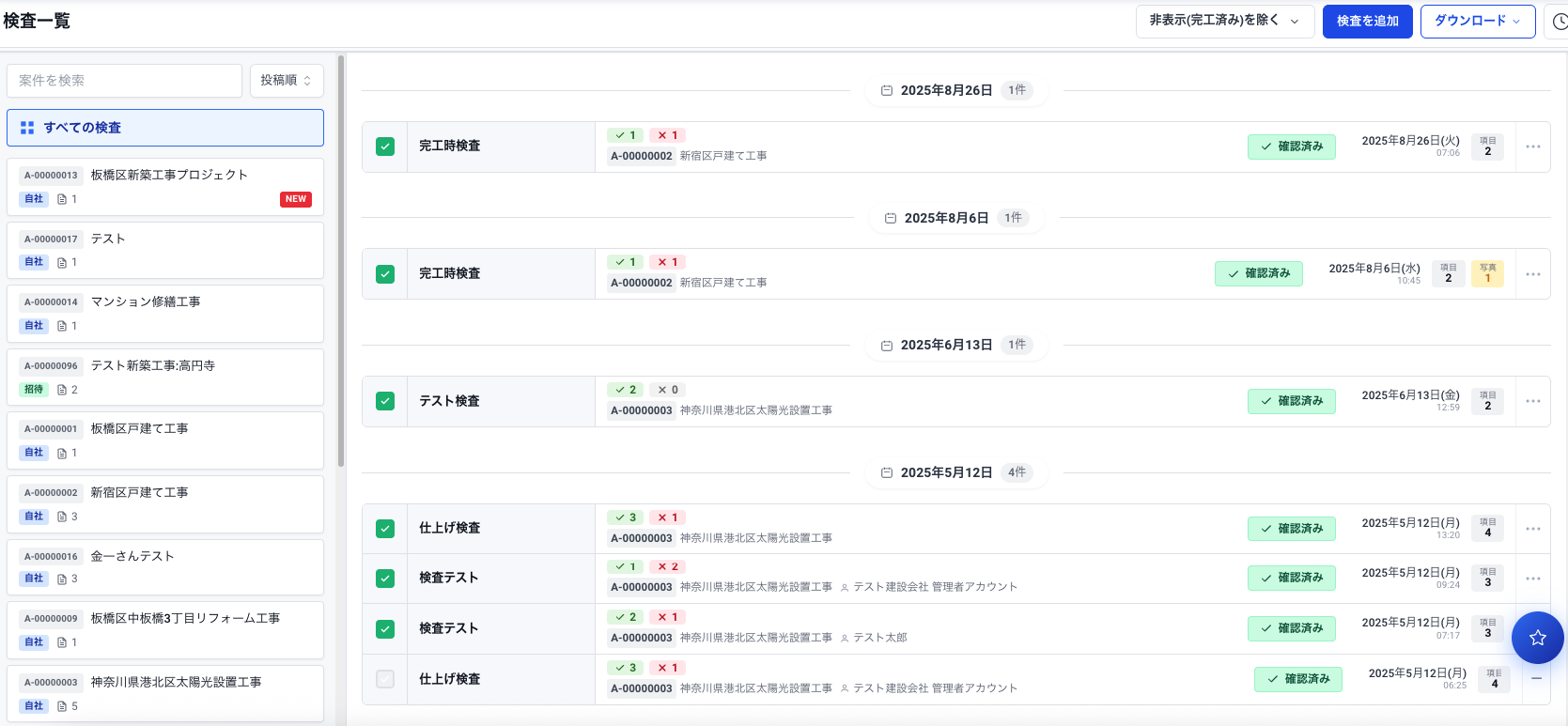Image resolution: width=1568 pixels, height=726 pixels.
Task: Check the unchecked 仕上げ検査 bottom row checkbox
Action: click(x=385, y=679)
